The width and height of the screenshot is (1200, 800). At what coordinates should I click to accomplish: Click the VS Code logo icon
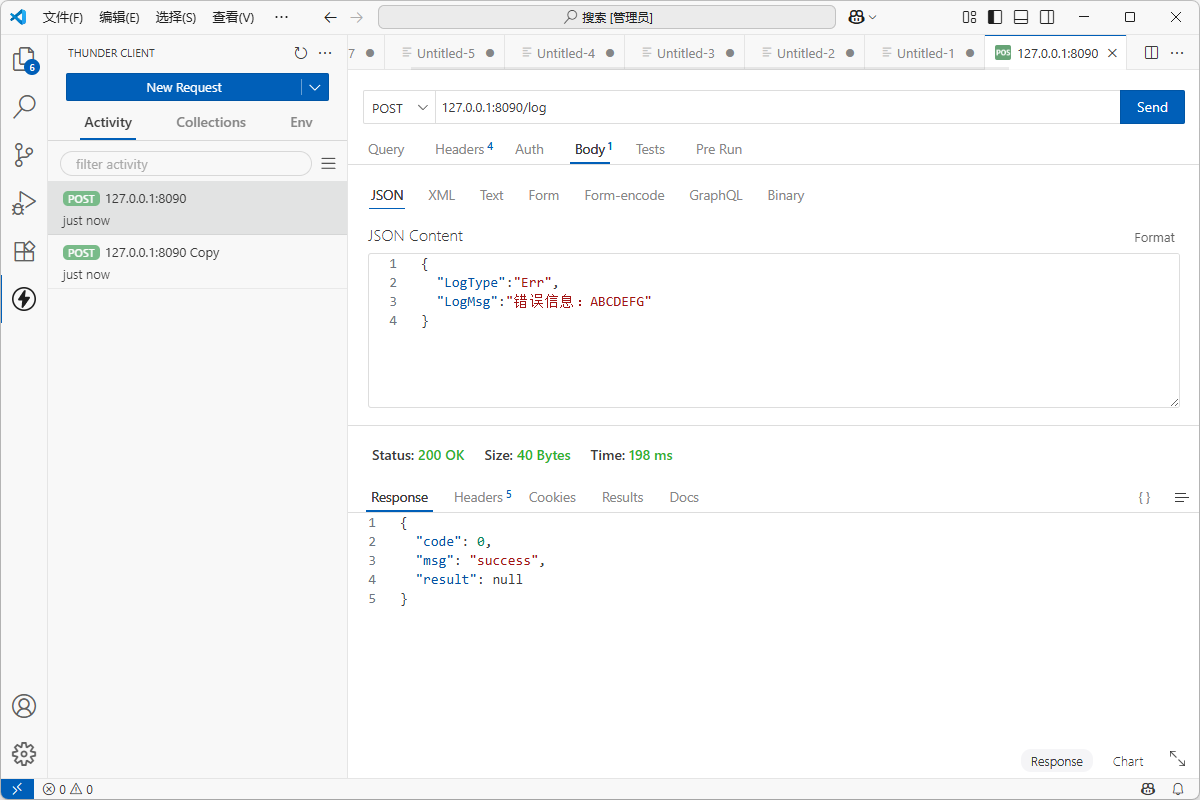[17, 17]
